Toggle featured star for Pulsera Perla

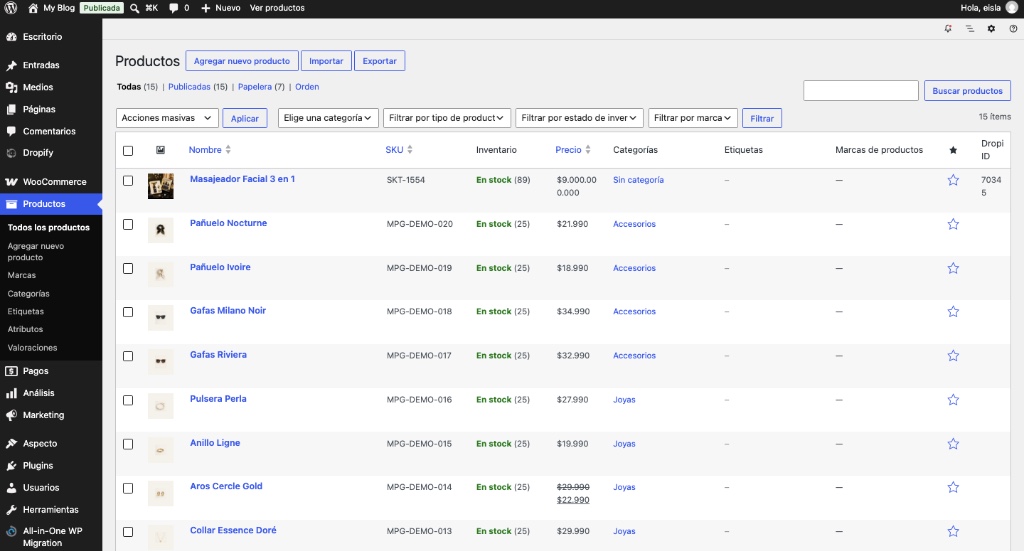[953, 400]
